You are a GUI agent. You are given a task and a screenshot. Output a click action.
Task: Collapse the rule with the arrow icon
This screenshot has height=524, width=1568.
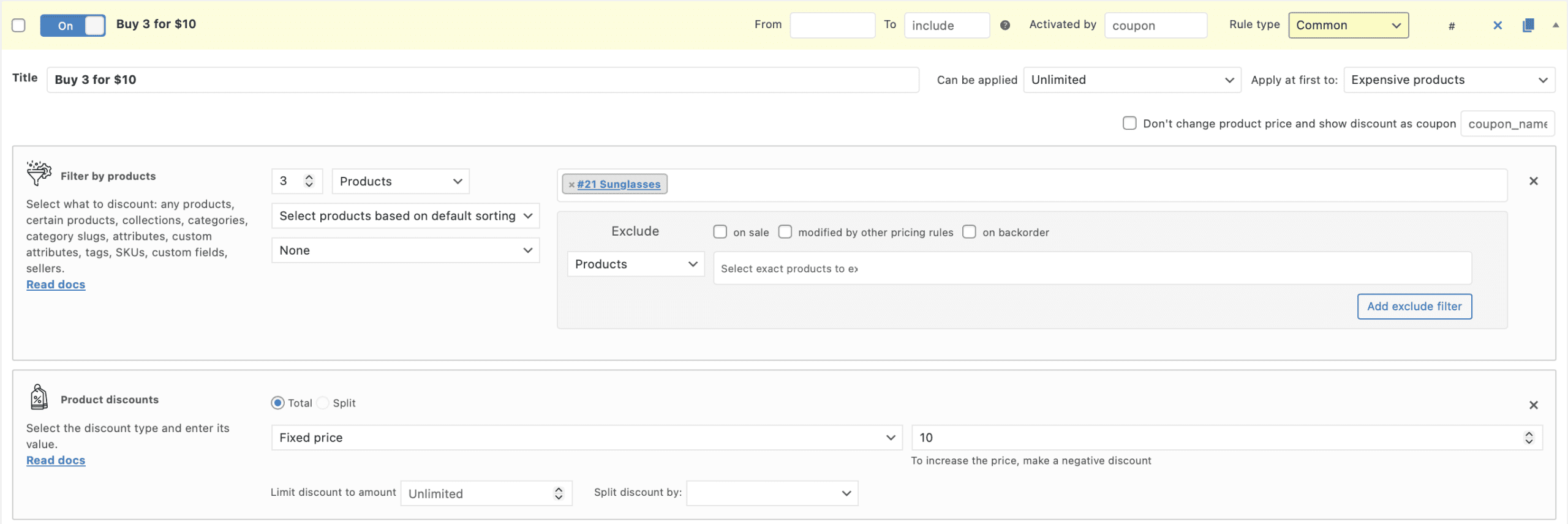[1555, 25]
